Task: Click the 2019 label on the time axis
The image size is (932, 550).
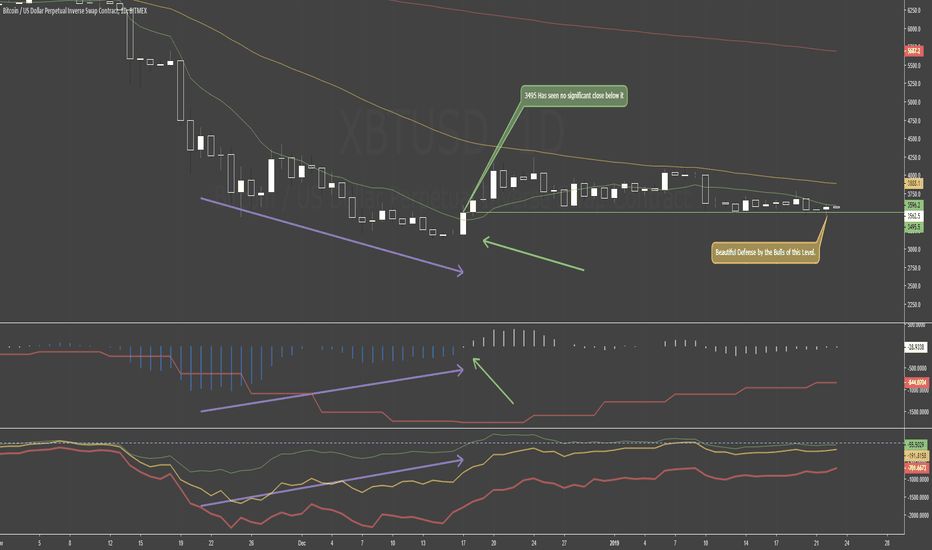Action: pos(615,543)
